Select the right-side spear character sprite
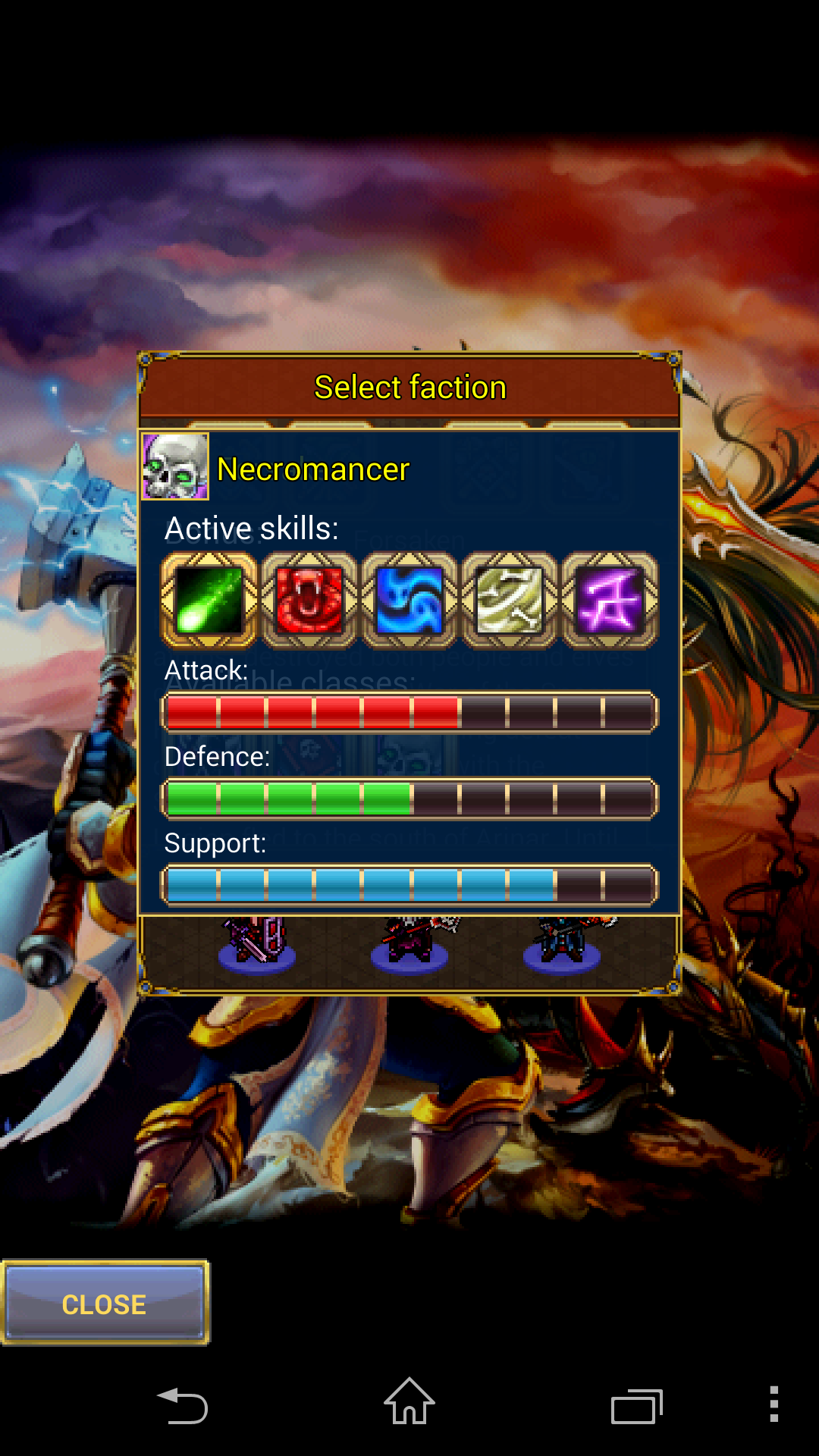The width and height of the screenshot is (819, 1456). coord(566,945)
